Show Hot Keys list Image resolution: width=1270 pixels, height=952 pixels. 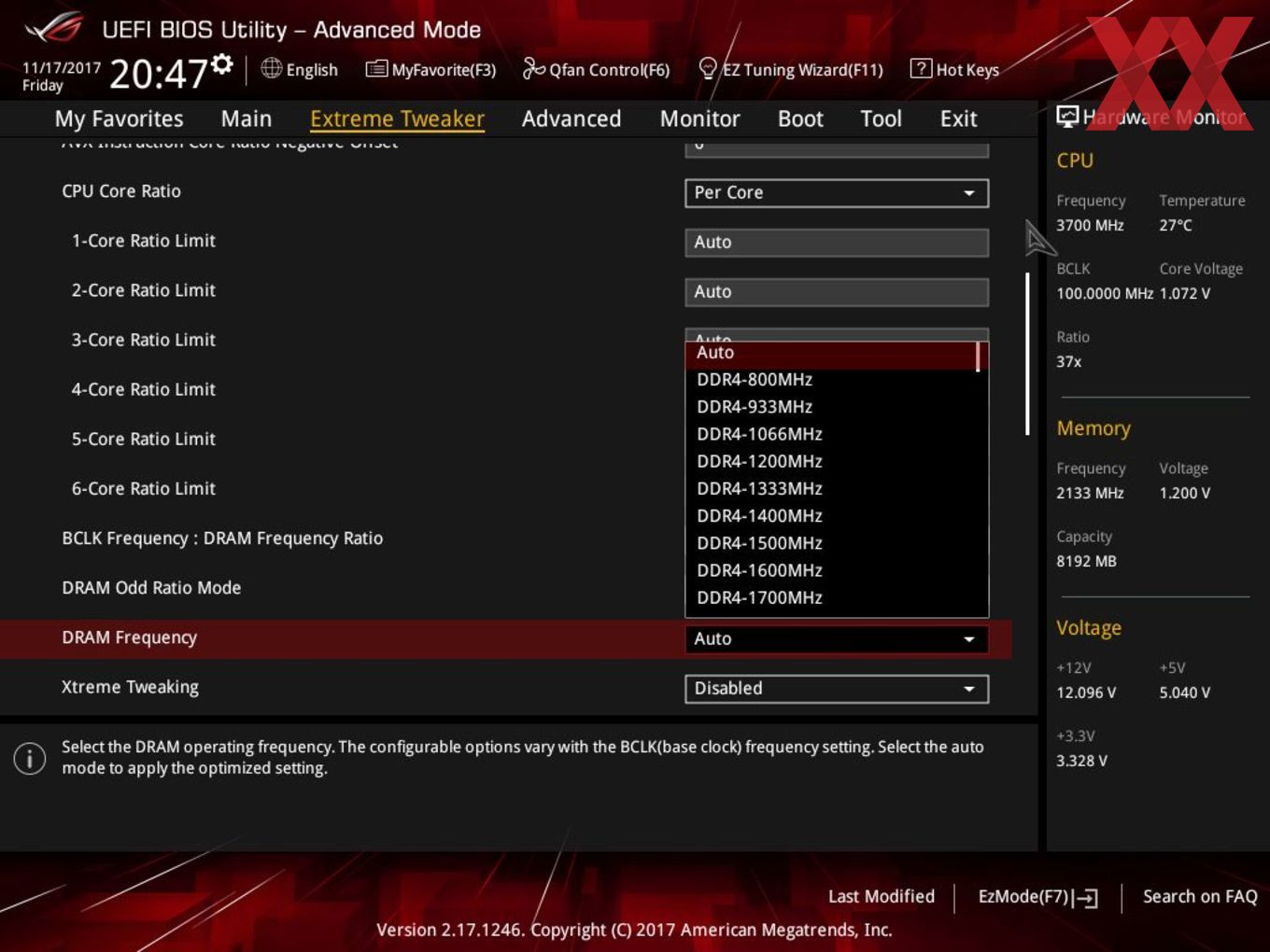[954, 69]
